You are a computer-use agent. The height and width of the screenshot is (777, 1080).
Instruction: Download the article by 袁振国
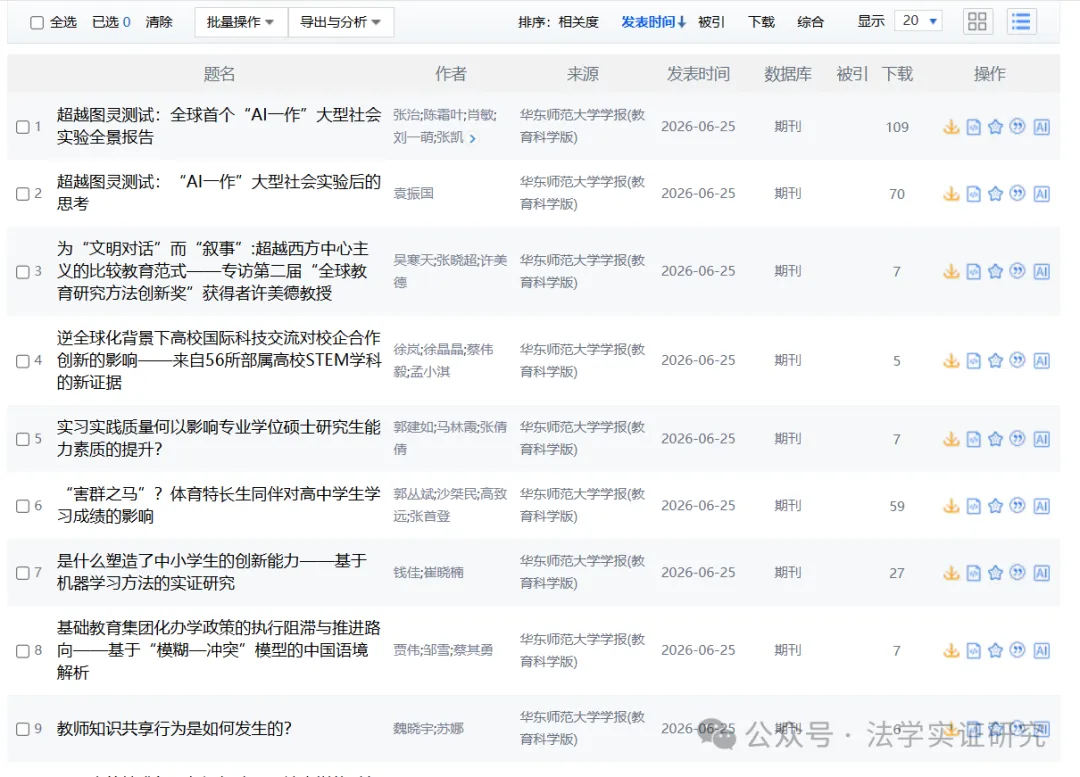(x=951, y=194)
